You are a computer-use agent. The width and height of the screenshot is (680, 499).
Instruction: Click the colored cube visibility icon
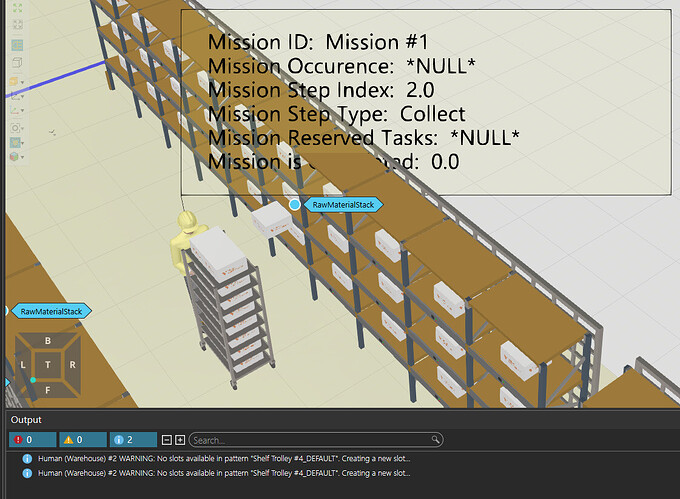click(x=14, y=156)
